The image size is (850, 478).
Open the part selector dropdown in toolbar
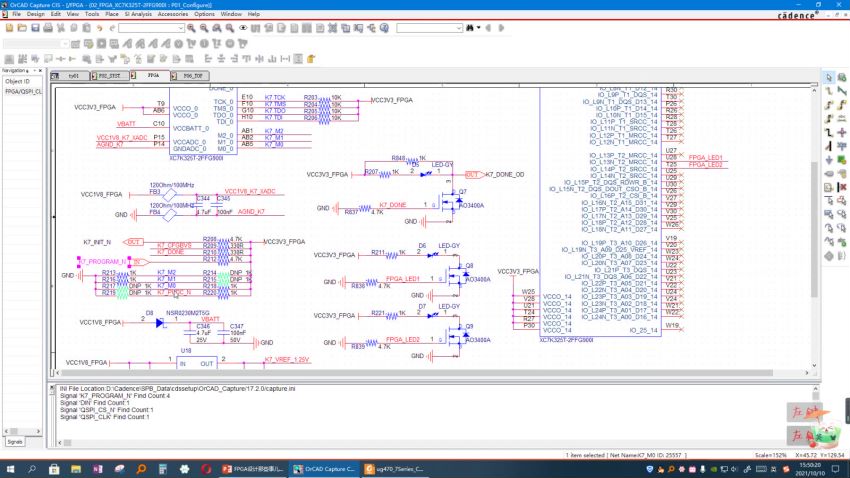pos(180,28)
